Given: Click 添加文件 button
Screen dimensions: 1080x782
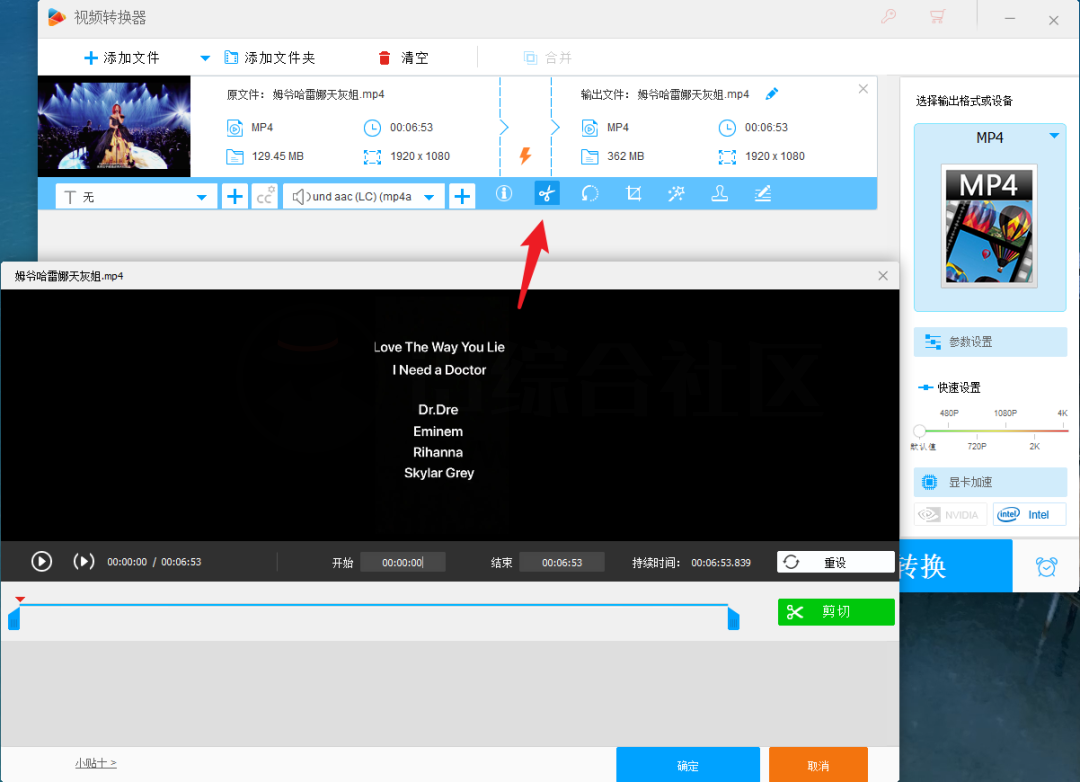Looking at the screenshot, I should tap(121, 59).
